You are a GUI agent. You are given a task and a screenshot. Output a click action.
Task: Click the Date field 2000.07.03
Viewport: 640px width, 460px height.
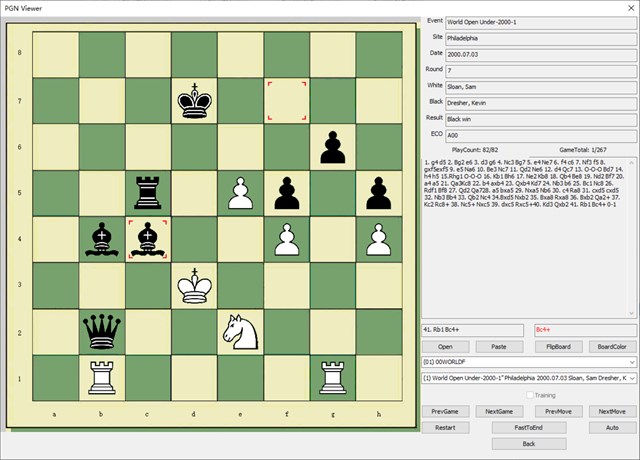(541, 54)
